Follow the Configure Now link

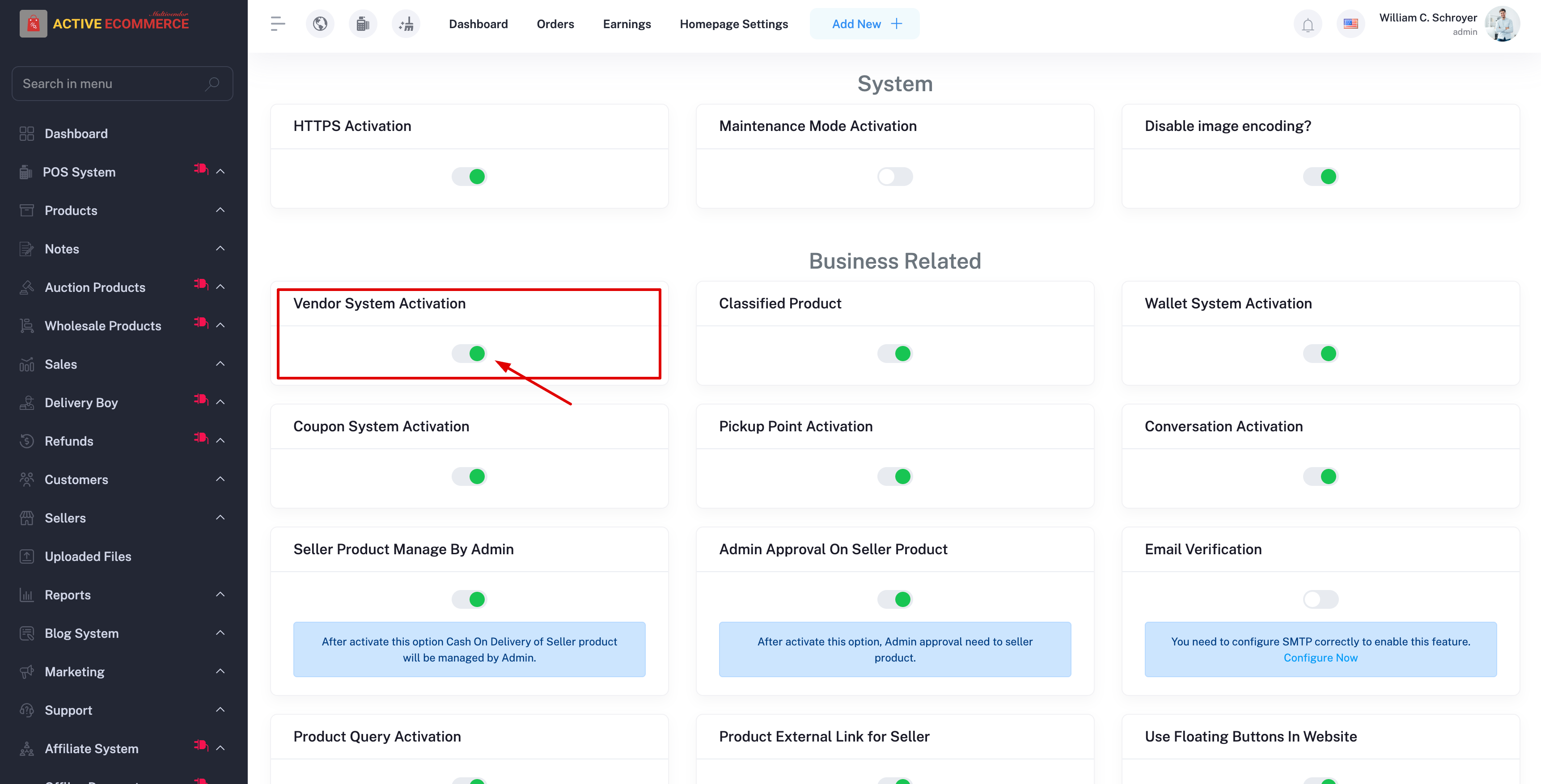(1320, 658)
